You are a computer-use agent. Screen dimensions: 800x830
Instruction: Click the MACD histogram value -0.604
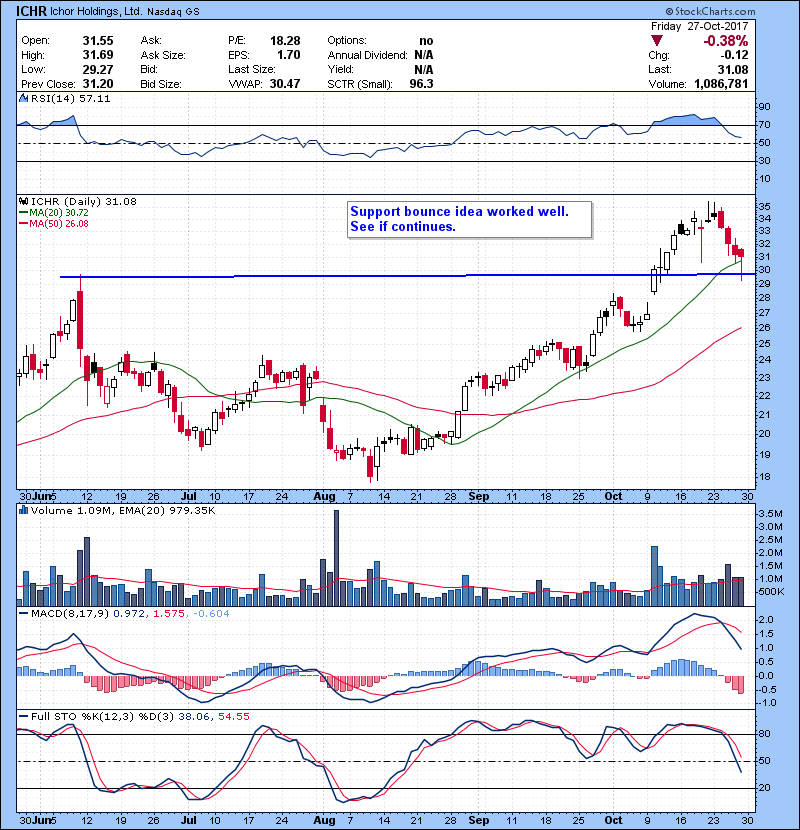click(x=211, y=614)
